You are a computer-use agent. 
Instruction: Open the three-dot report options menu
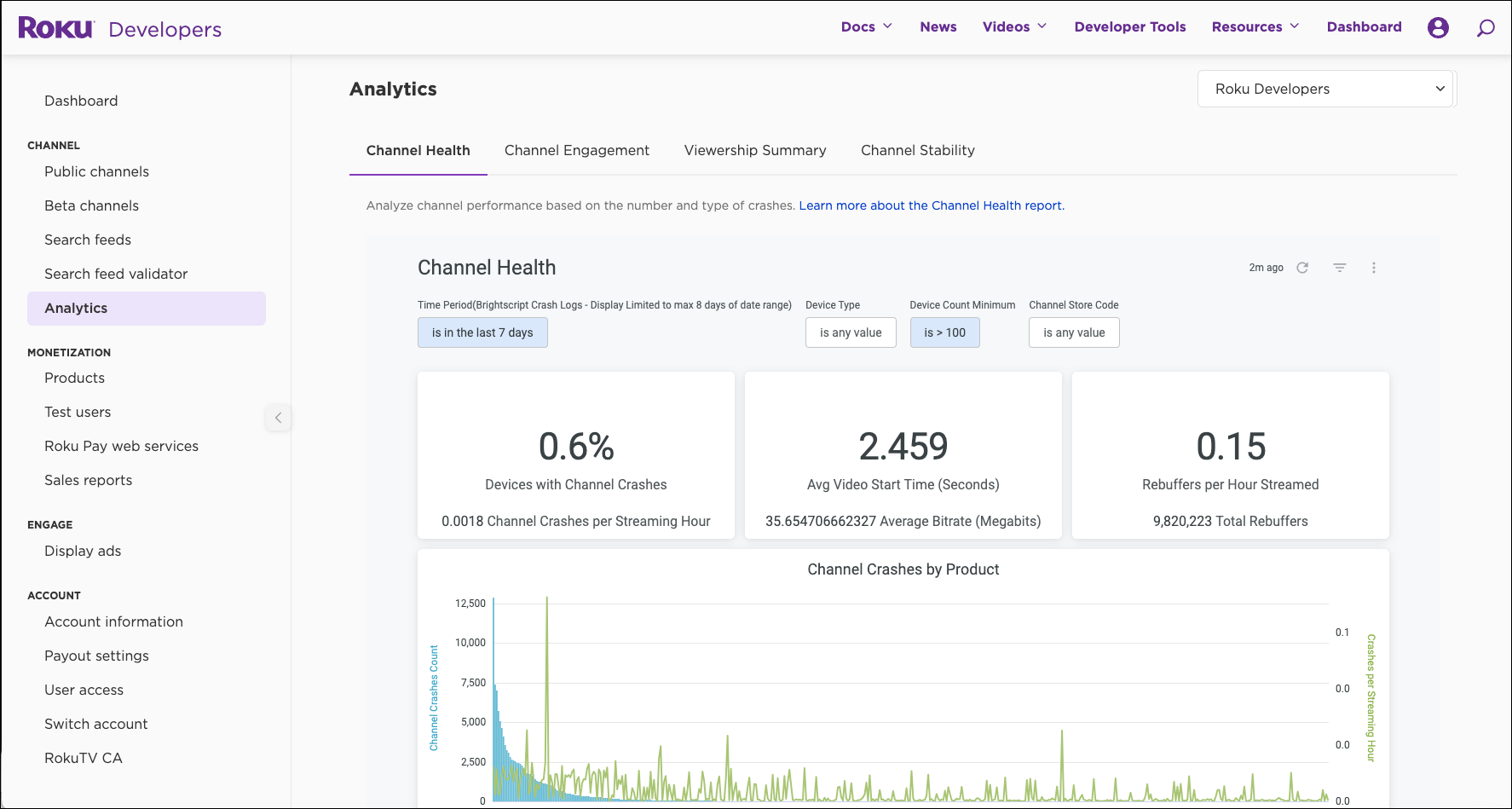[1374, 268]
